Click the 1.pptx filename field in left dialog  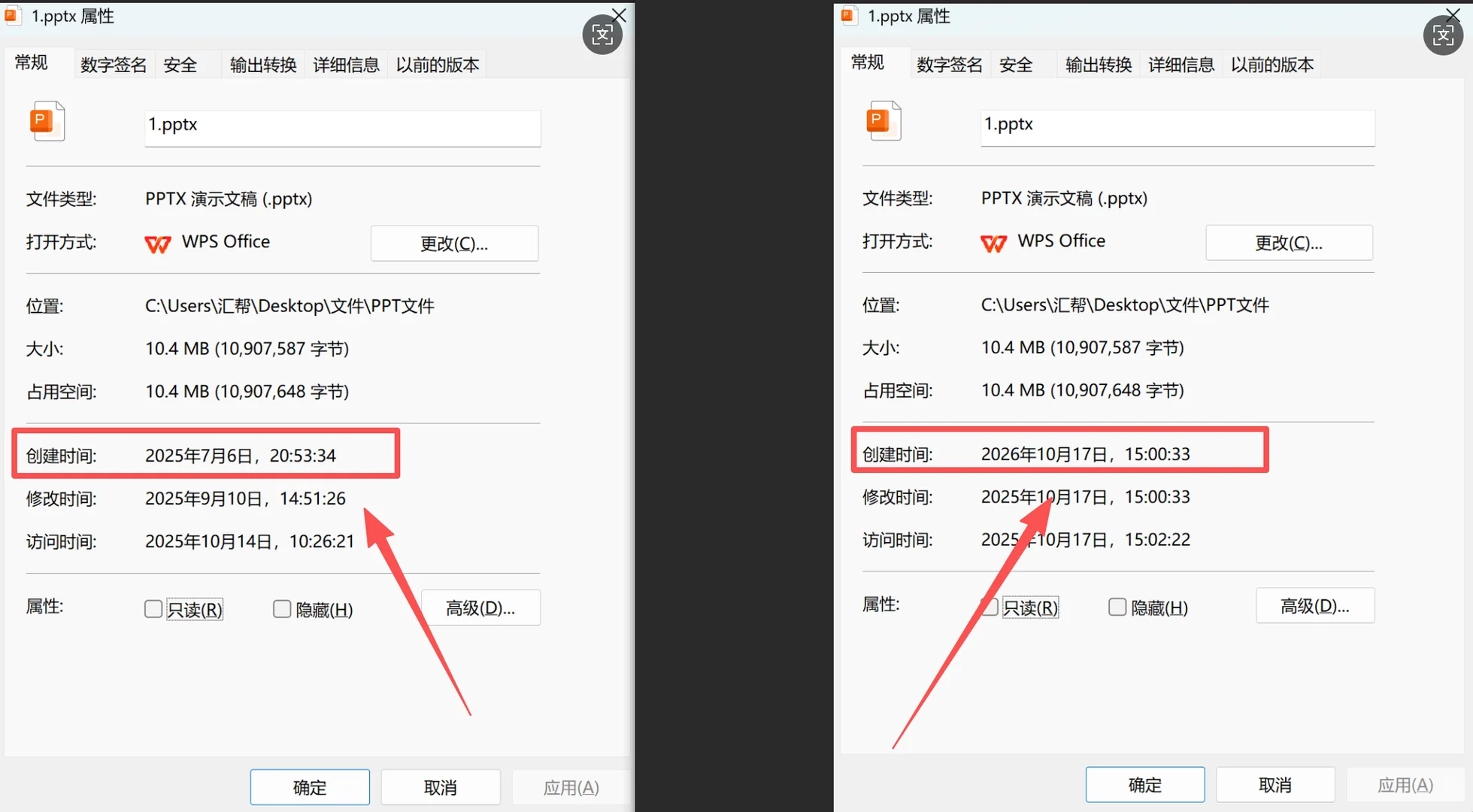342,126
